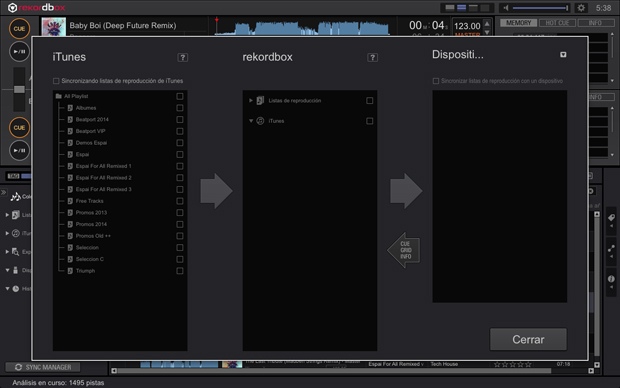This screenshot has height=388, width=620.
Task: Check the Free Tracks playlist checkbox
Action: click(180, 201)
